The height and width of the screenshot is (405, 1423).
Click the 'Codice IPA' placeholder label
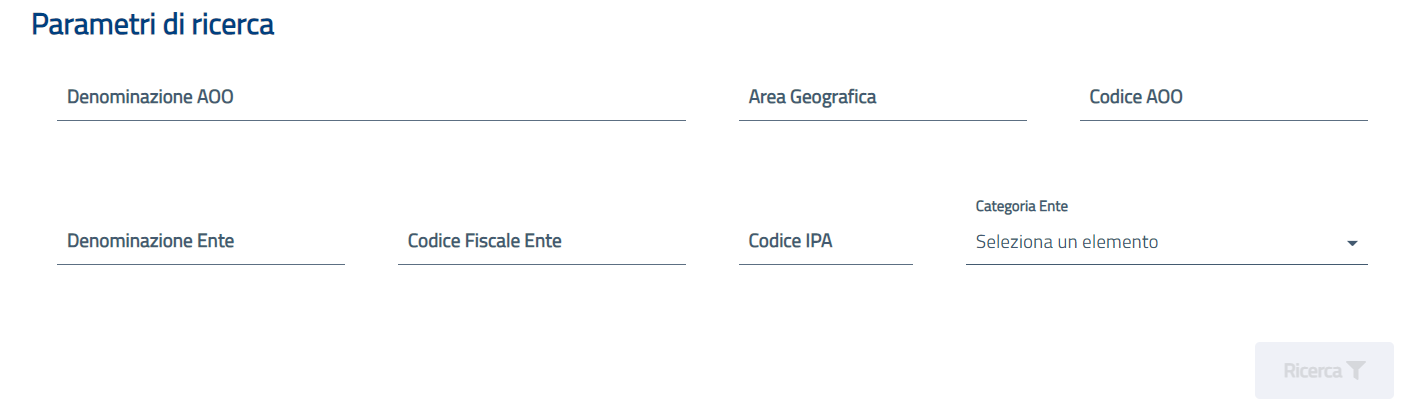(x=790, y=241)
